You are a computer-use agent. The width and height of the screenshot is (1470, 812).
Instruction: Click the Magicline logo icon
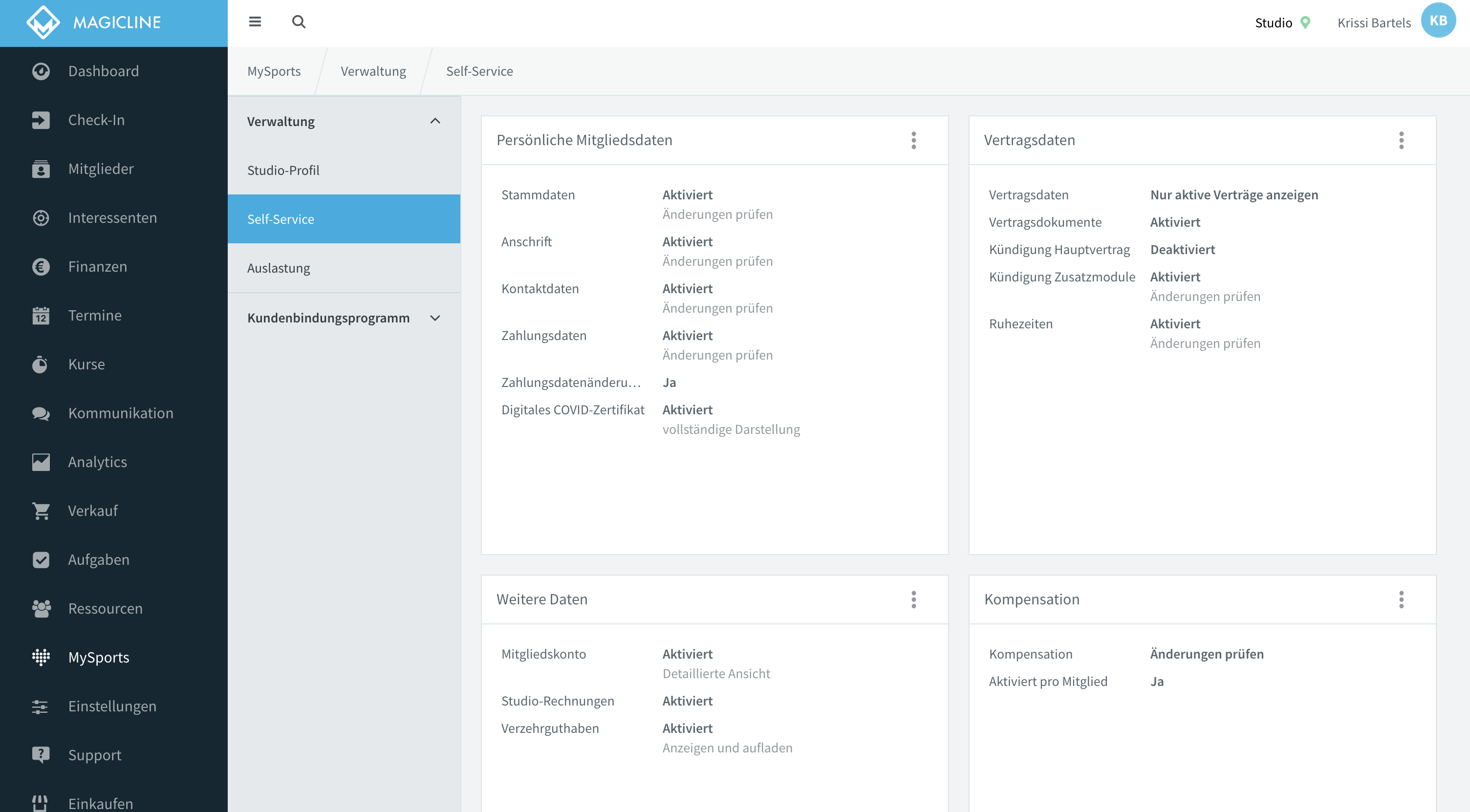tap(43, 22)
